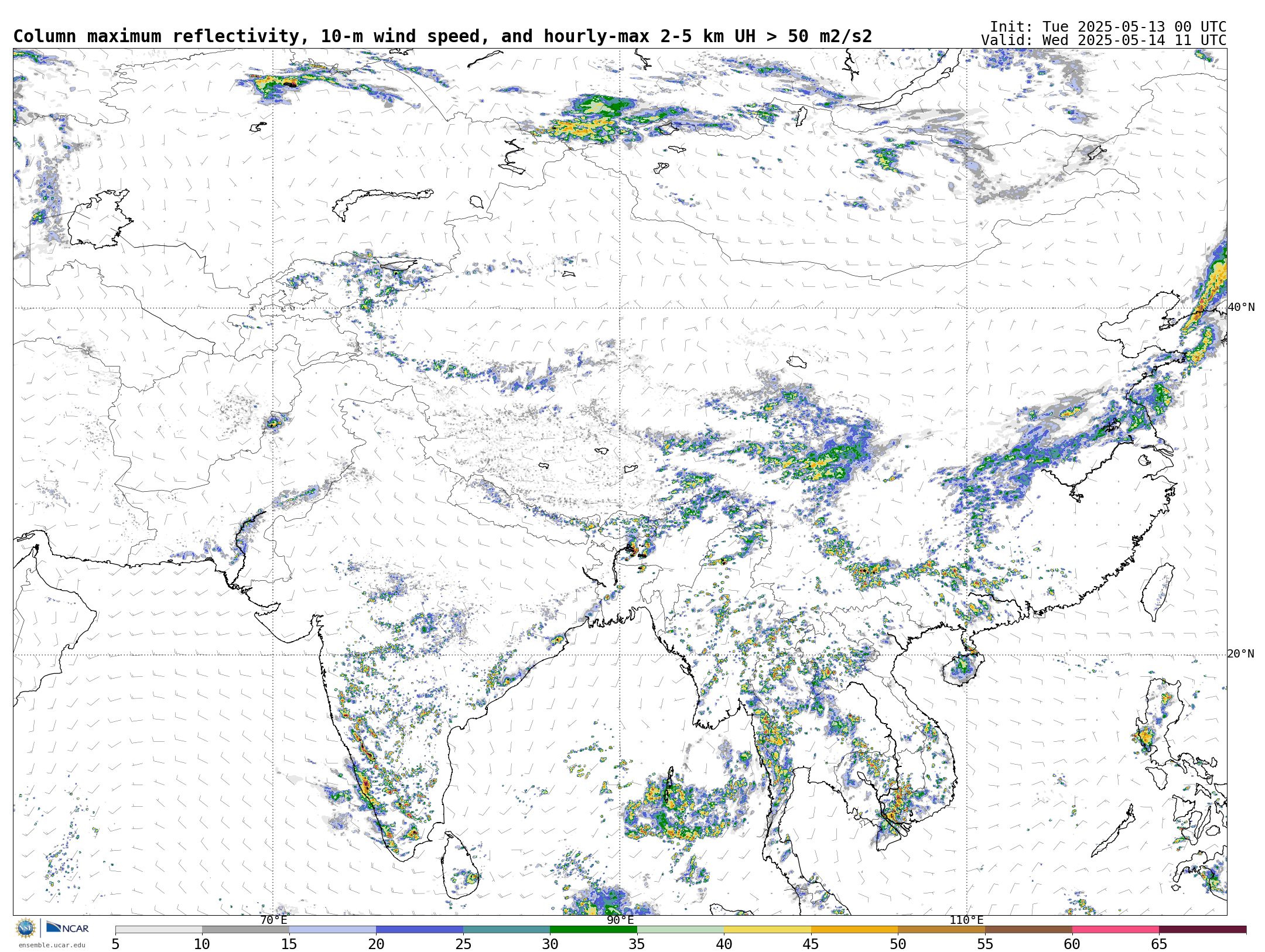Image resolution: width=1265 pixels, height=952 pixels.
Task: Click the island of Sri Lanka
Action: tap(459, 867)
